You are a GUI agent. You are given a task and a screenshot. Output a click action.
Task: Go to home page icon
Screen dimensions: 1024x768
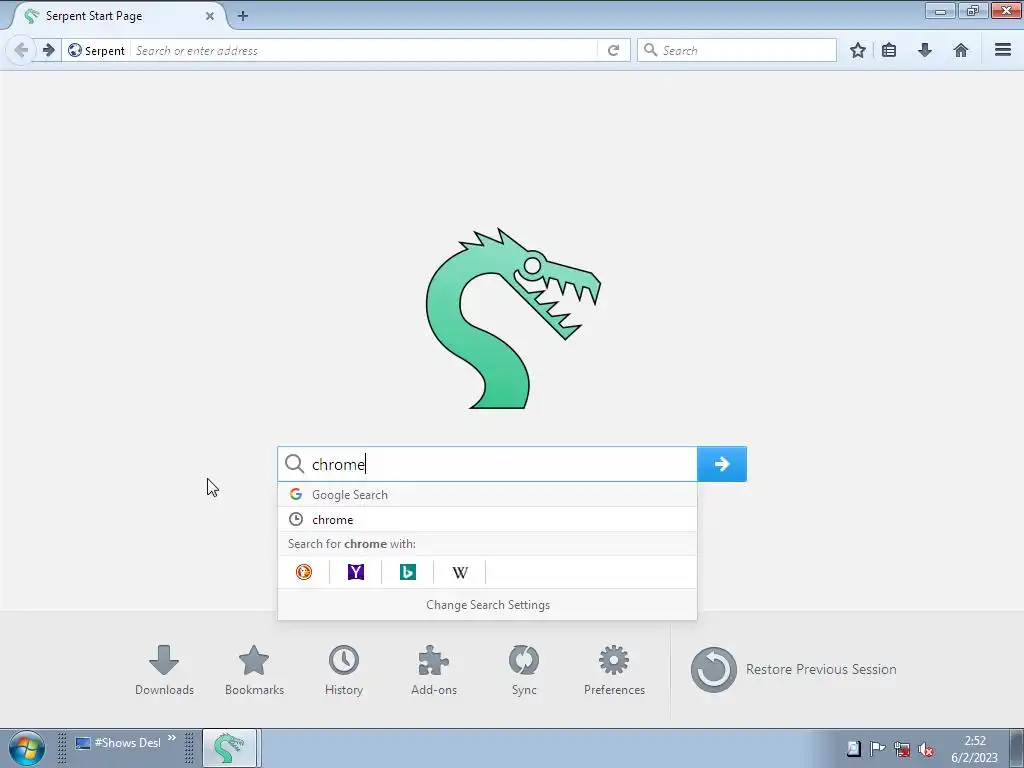click(961, 50)
